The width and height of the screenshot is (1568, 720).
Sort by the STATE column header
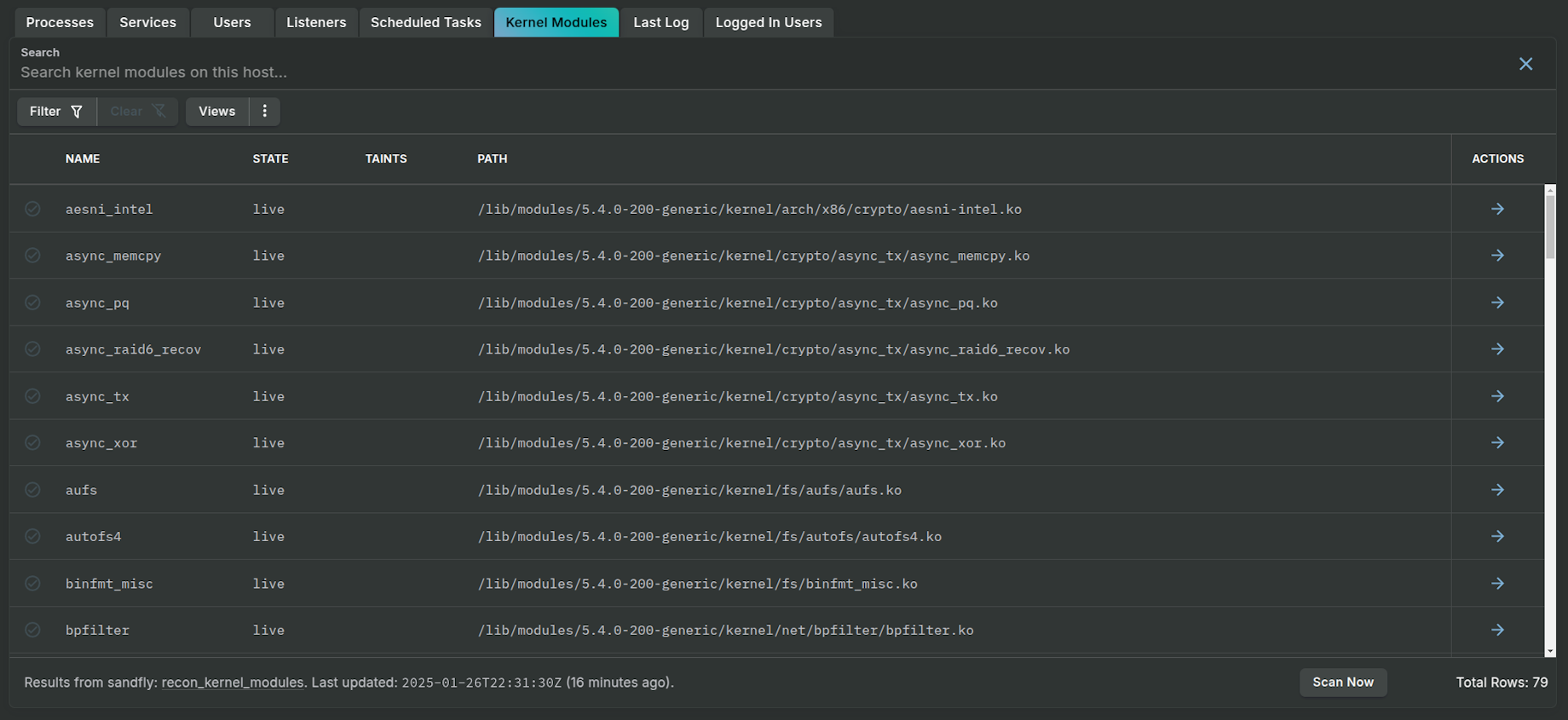pyautogui.click(x=270, y=159)
